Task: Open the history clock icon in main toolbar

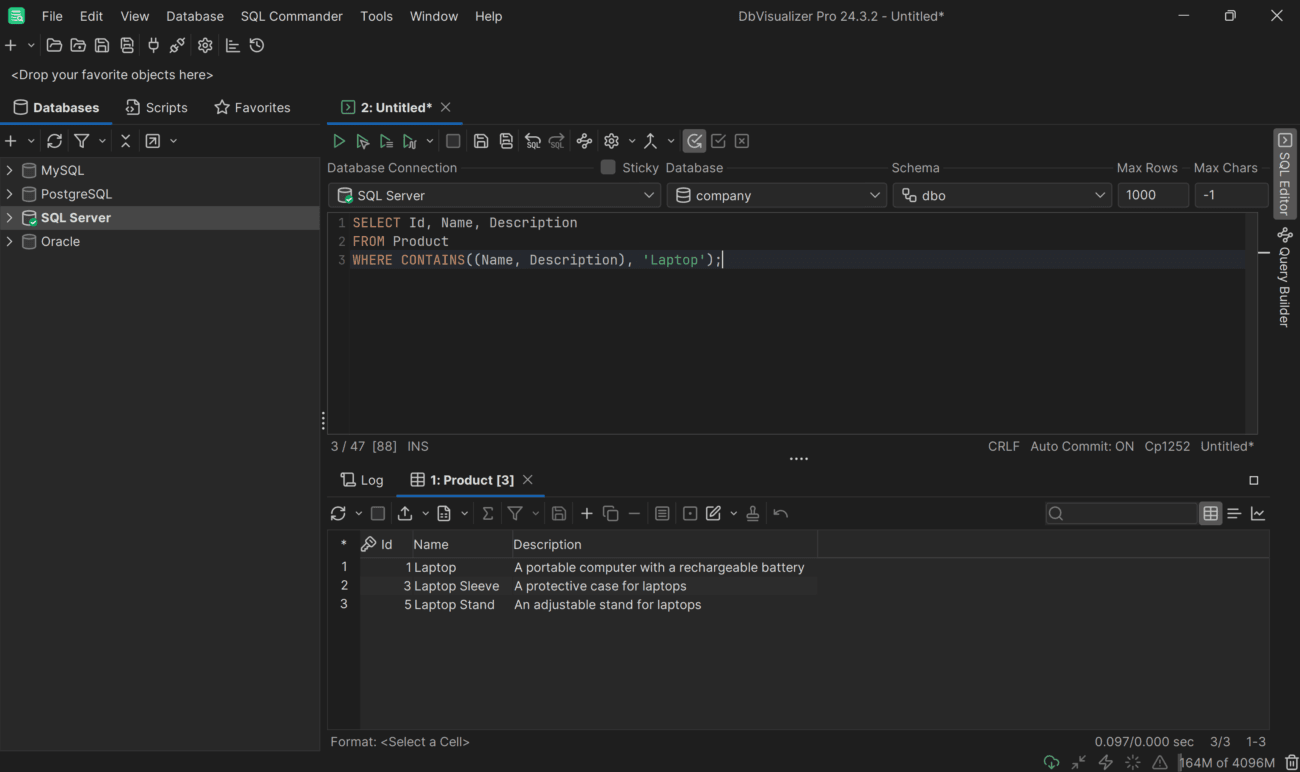Action: [257, 45]
